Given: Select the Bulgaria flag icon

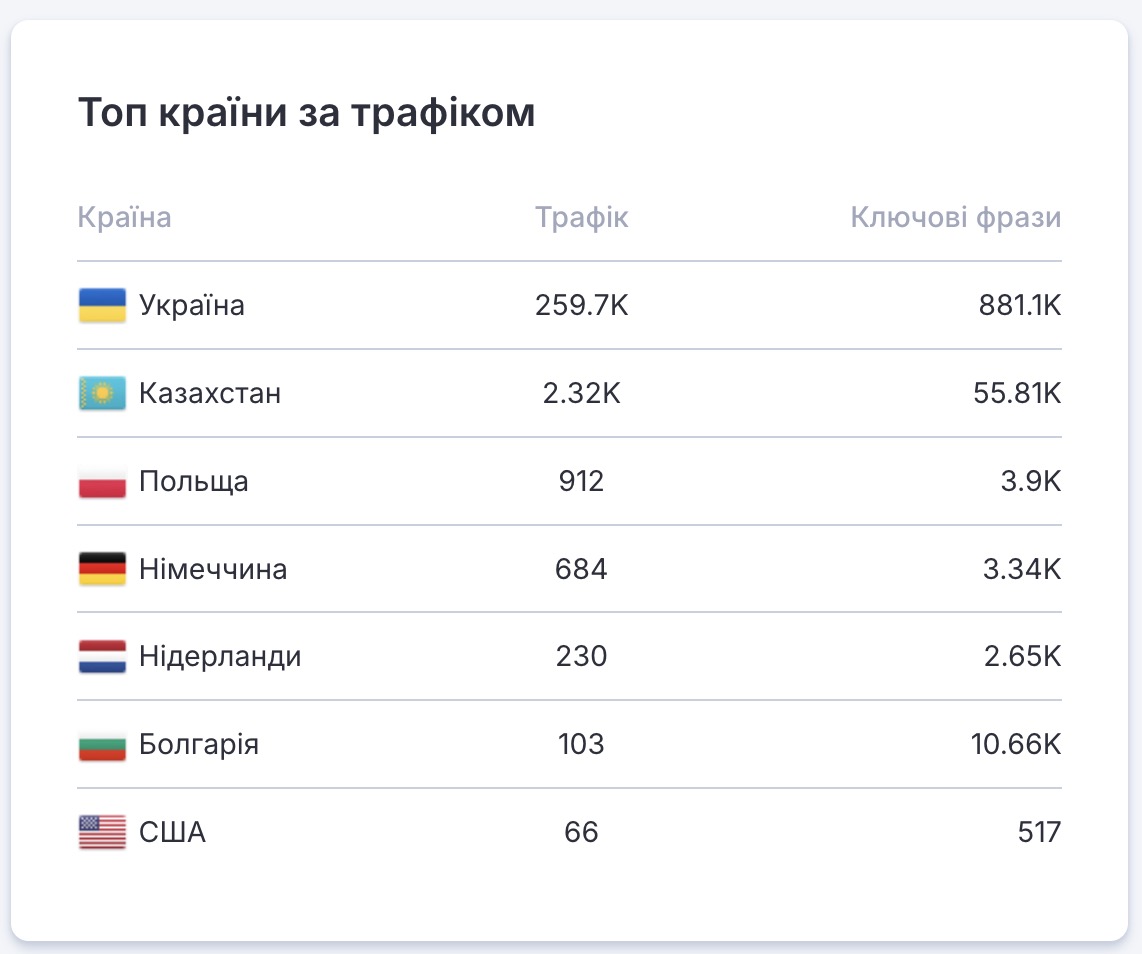Looking at the screenshot, I should click(x=102, y=745).
